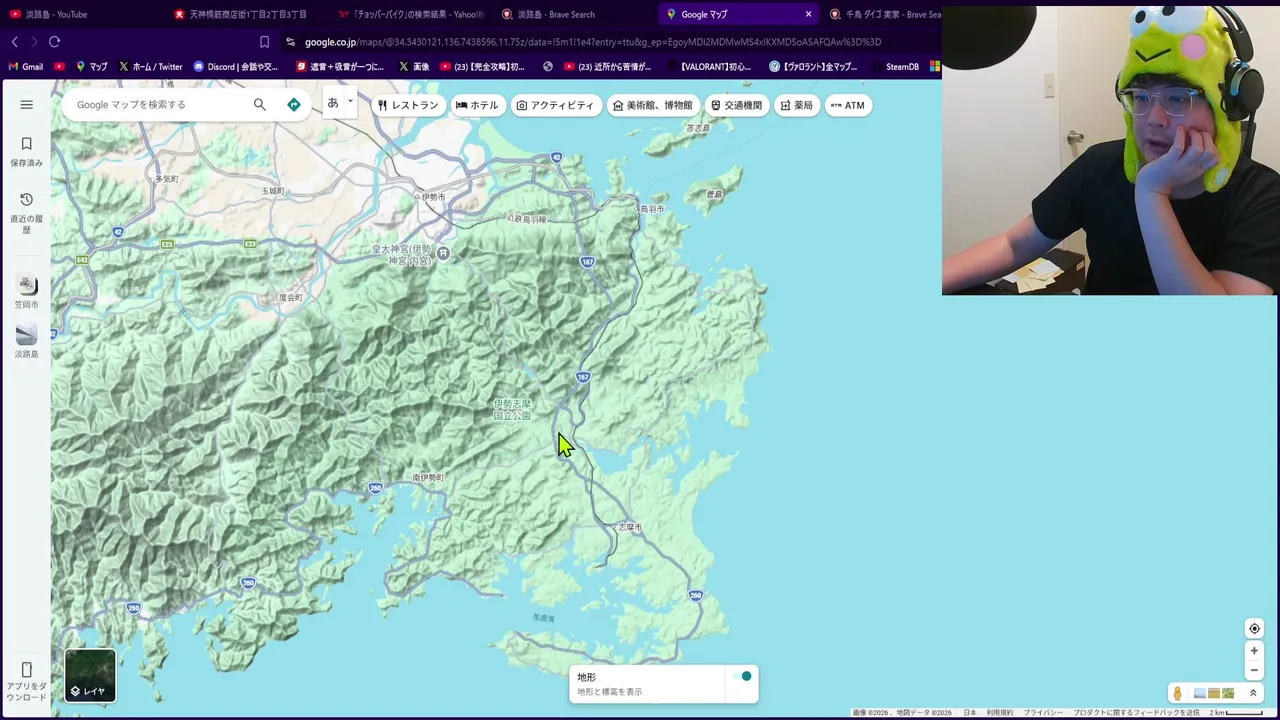Open the imagery thumbnails strip
This screenshot has width=1280, height=720.
tap(1214, 693)
